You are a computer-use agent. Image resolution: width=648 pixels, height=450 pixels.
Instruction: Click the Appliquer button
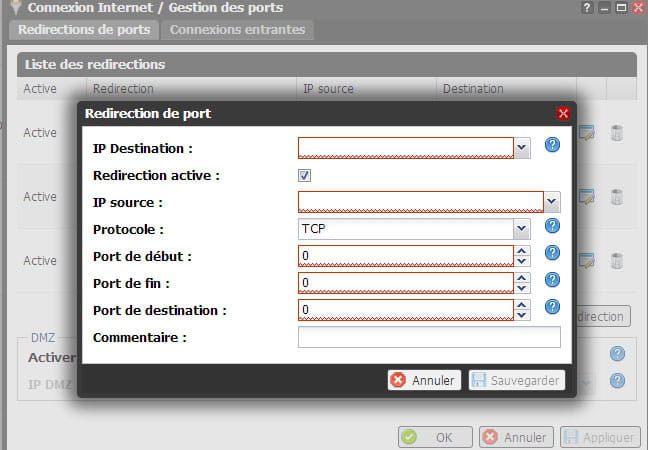pos(600,437)
